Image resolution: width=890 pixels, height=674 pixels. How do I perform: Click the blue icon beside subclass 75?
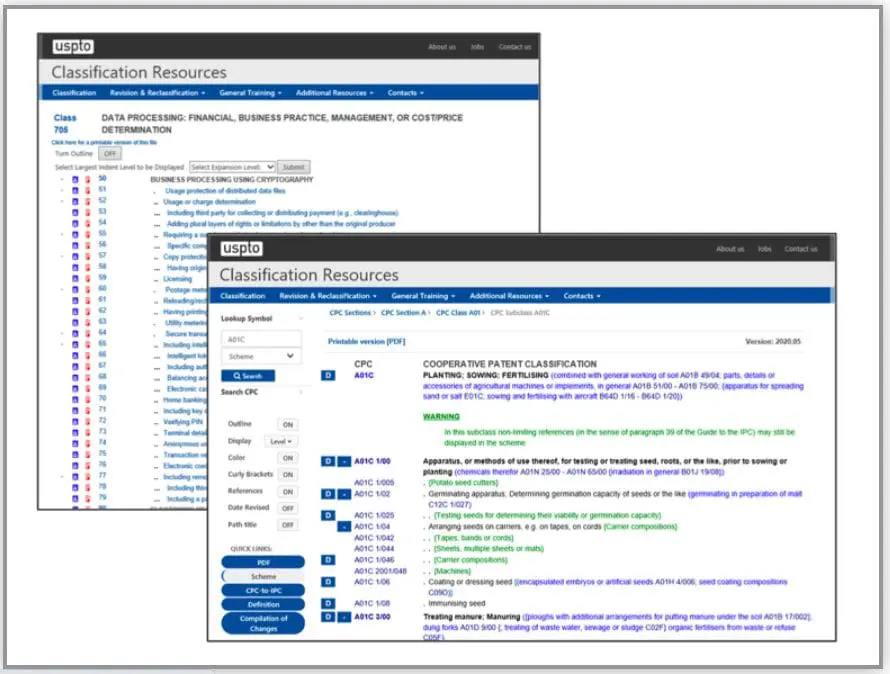point(75,455)
